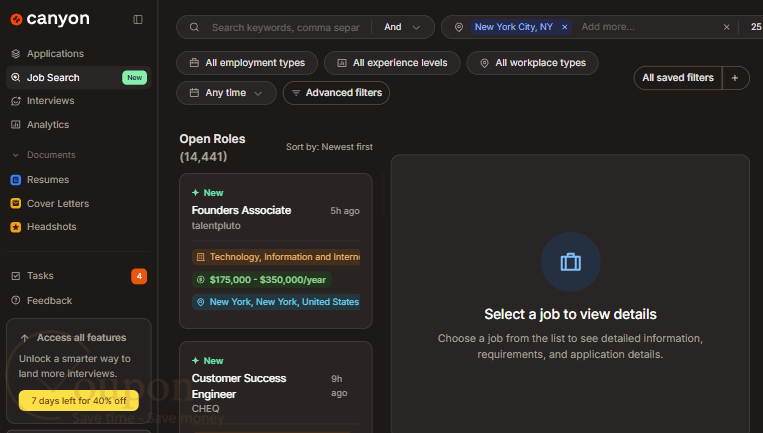763x433 pixels.
Task: Click the 9h ago timestamp
Action: (339, 386)
